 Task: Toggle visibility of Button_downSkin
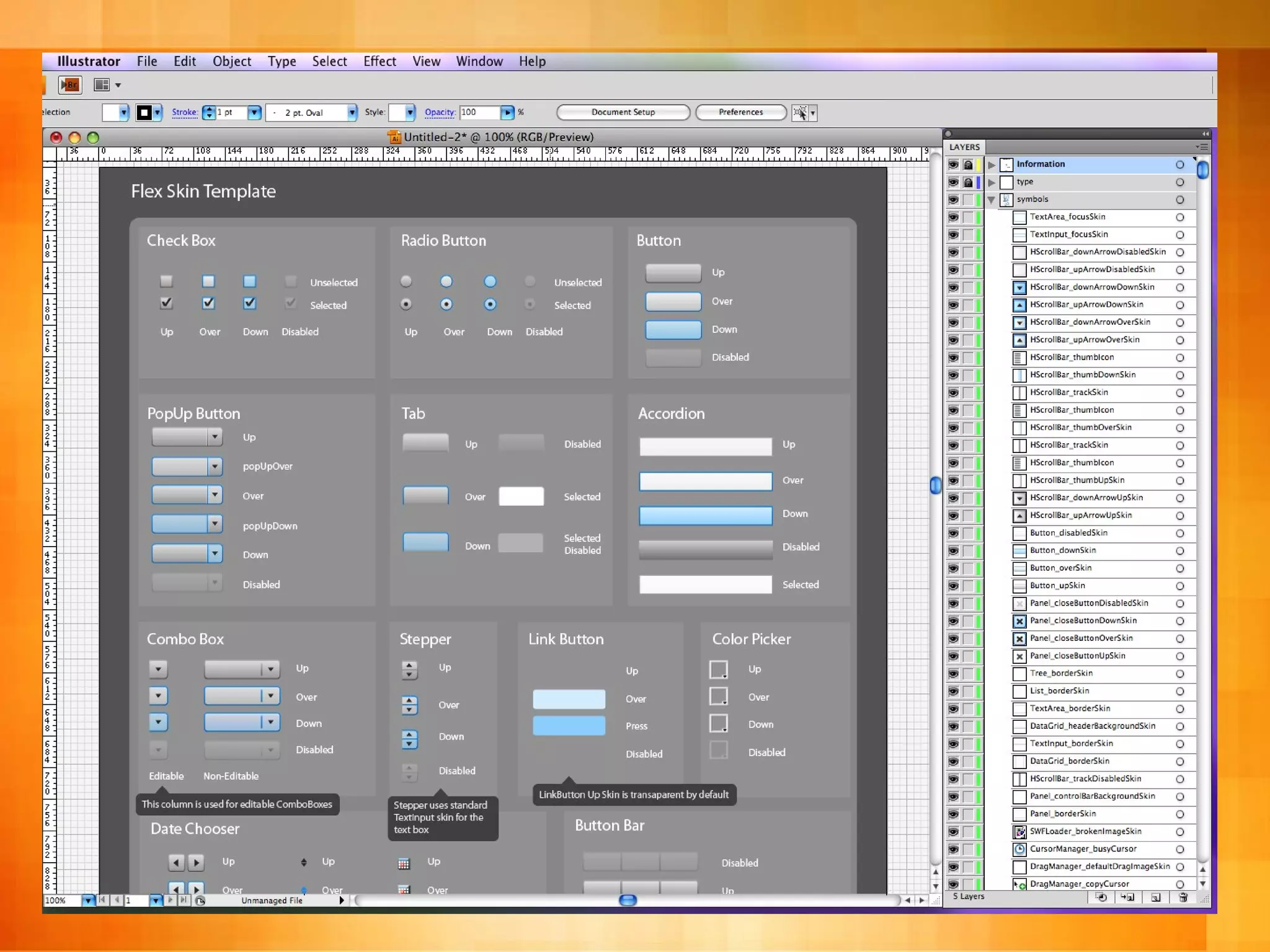coord(953,551)
